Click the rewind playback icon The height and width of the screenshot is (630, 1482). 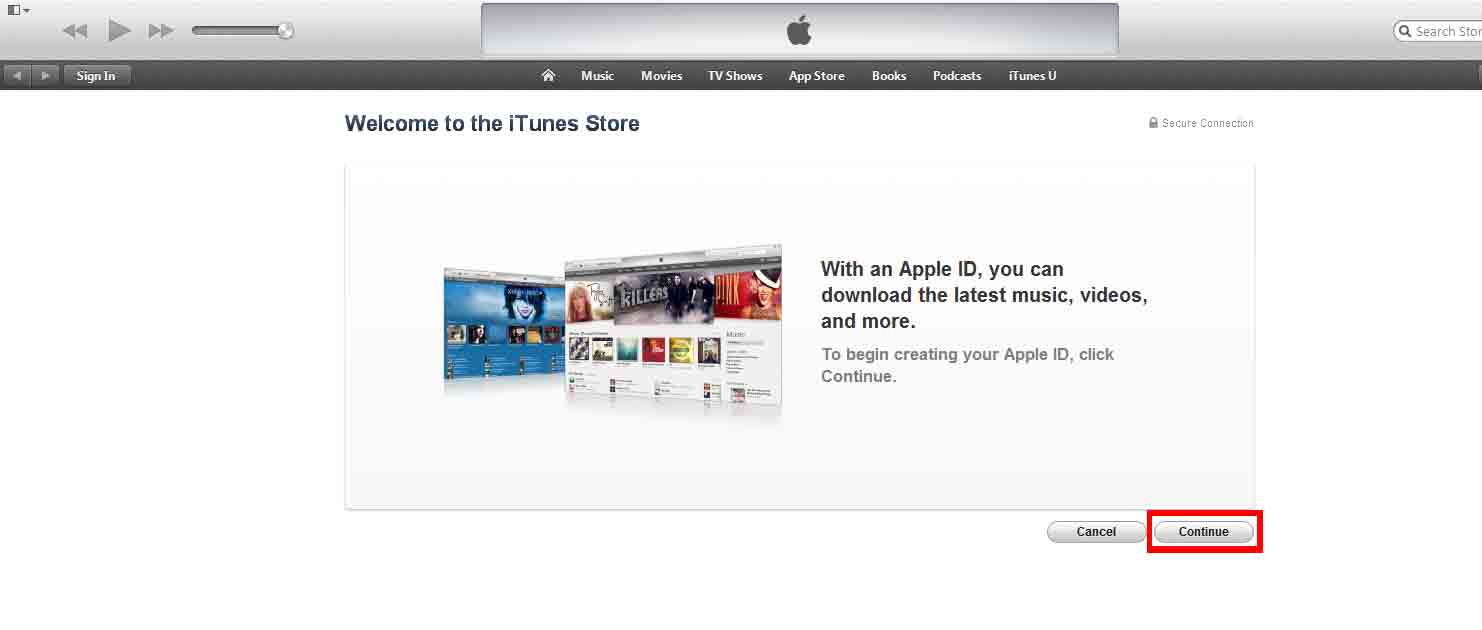tap(75, 31)
